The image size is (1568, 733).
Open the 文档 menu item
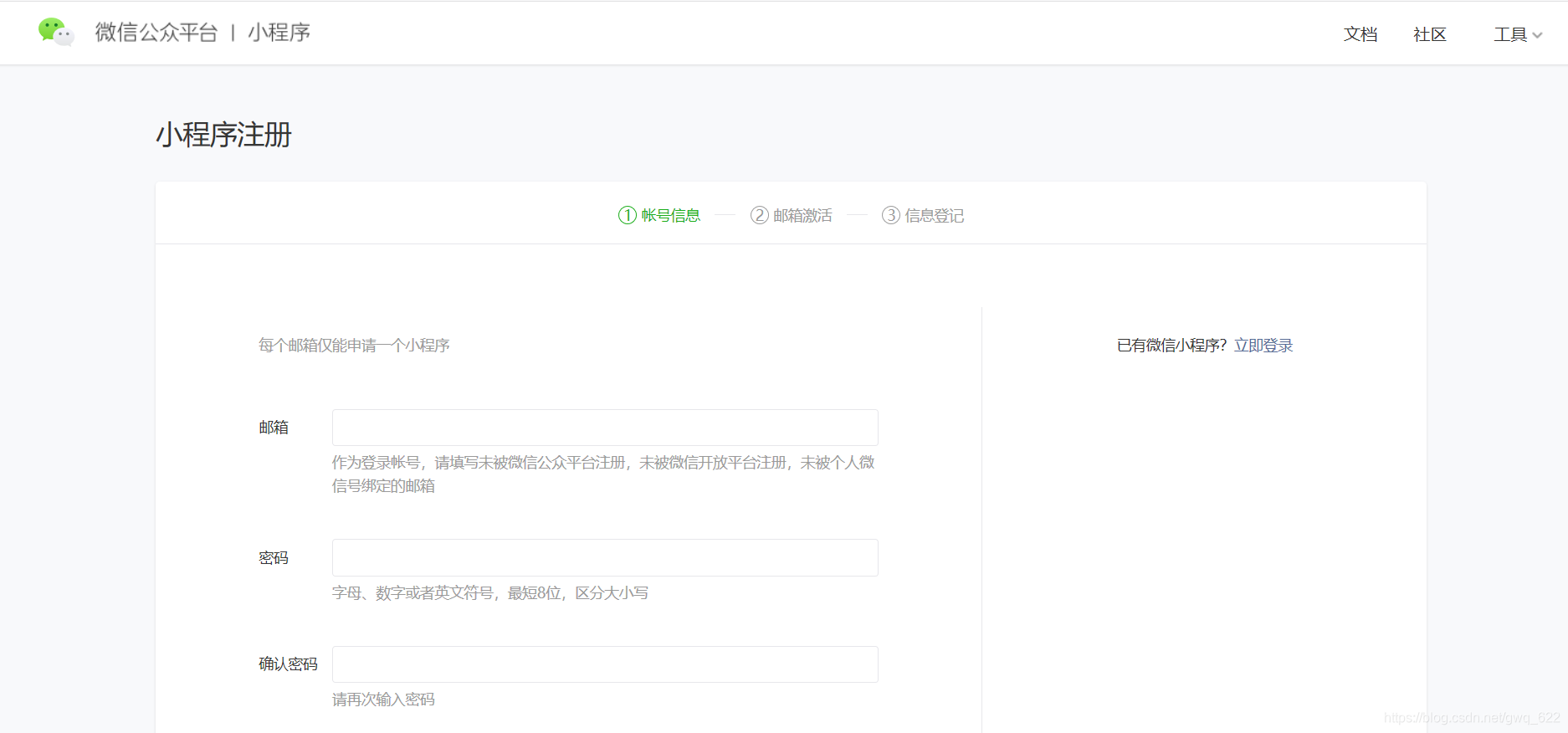(1360, 34)
